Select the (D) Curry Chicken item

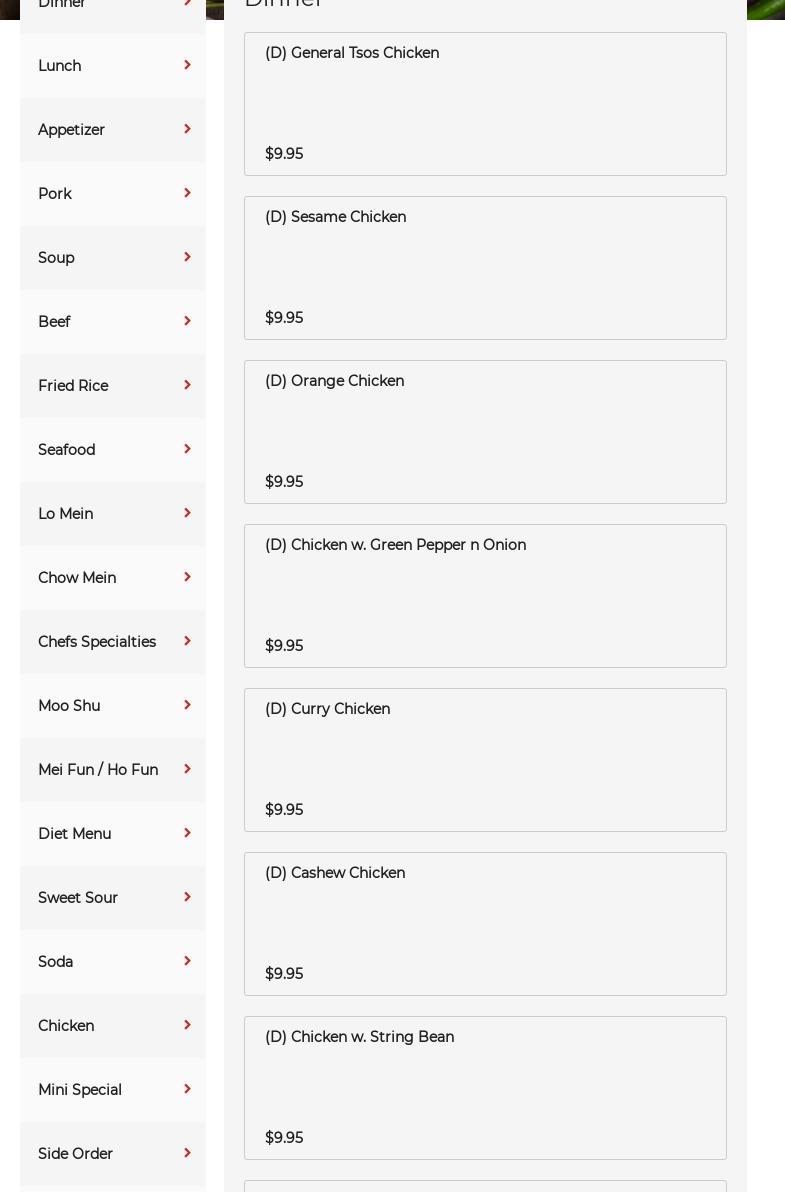485,760
